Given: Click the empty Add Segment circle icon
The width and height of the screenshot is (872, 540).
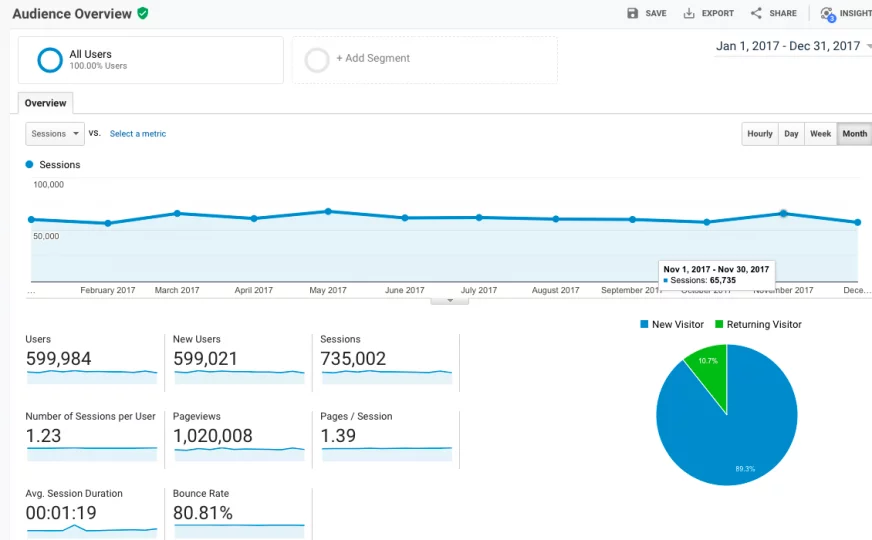Looking at the screenshot, I should tap(317, 60).
